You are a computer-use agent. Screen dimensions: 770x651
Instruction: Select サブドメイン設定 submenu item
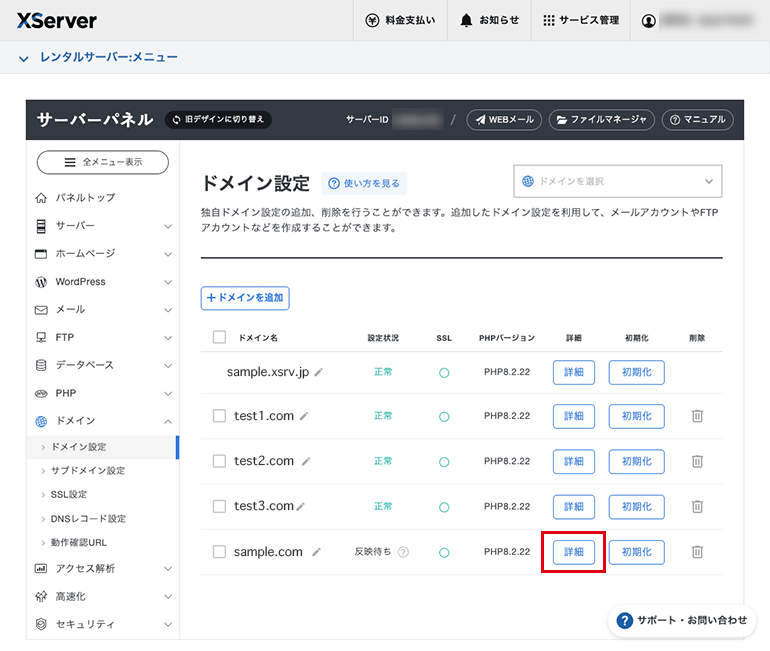87,471
